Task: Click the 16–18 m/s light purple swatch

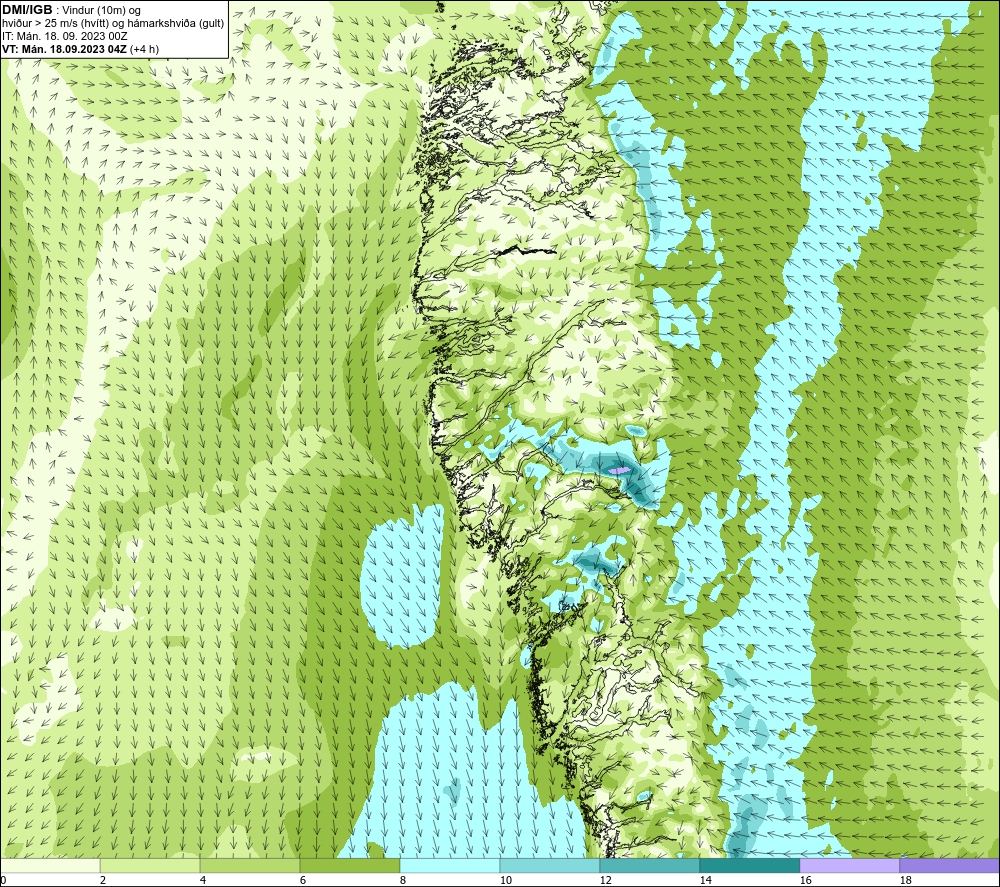Action: 849,865
